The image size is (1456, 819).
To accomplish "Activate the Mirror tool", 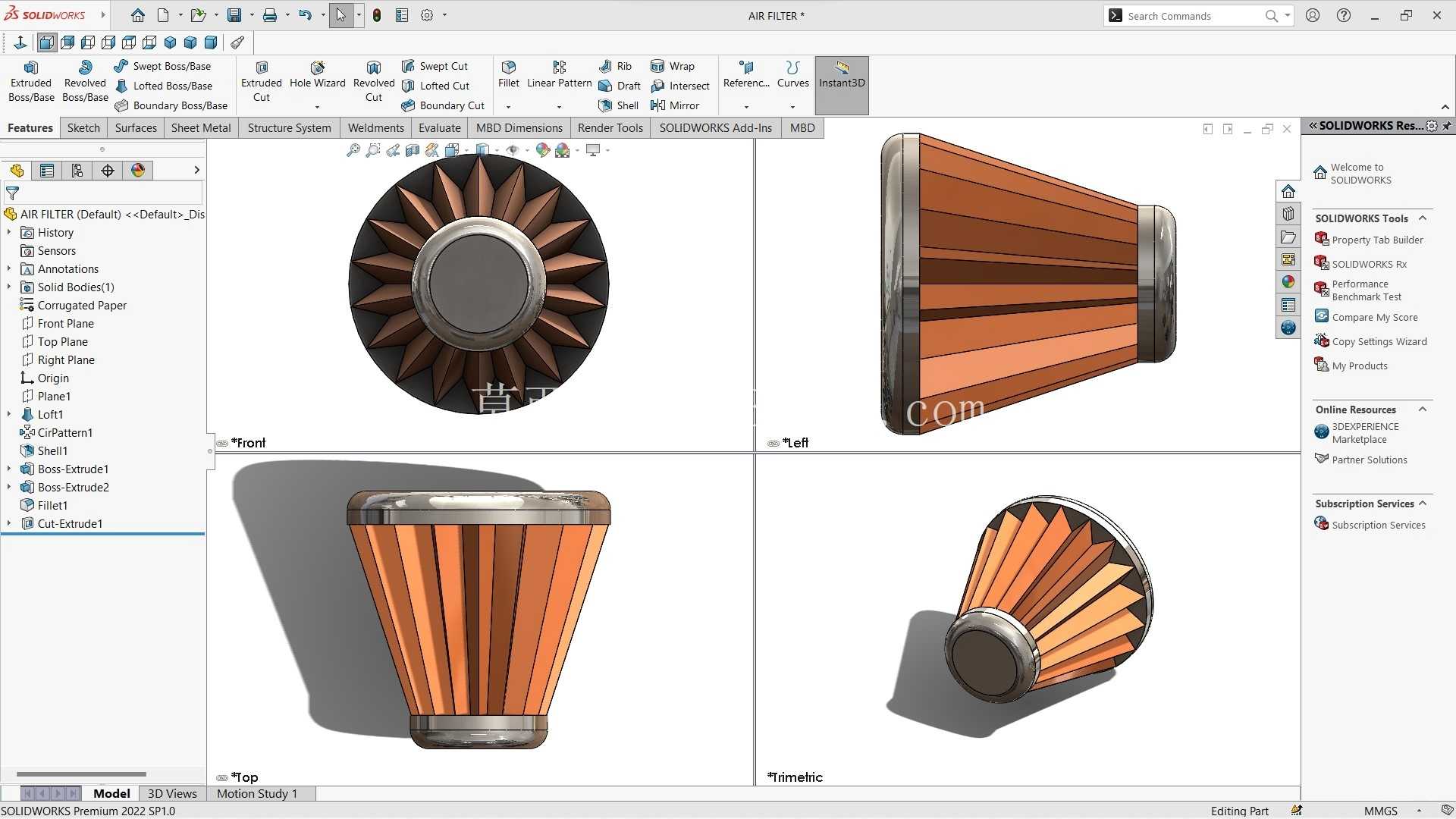I will (675, 105).
